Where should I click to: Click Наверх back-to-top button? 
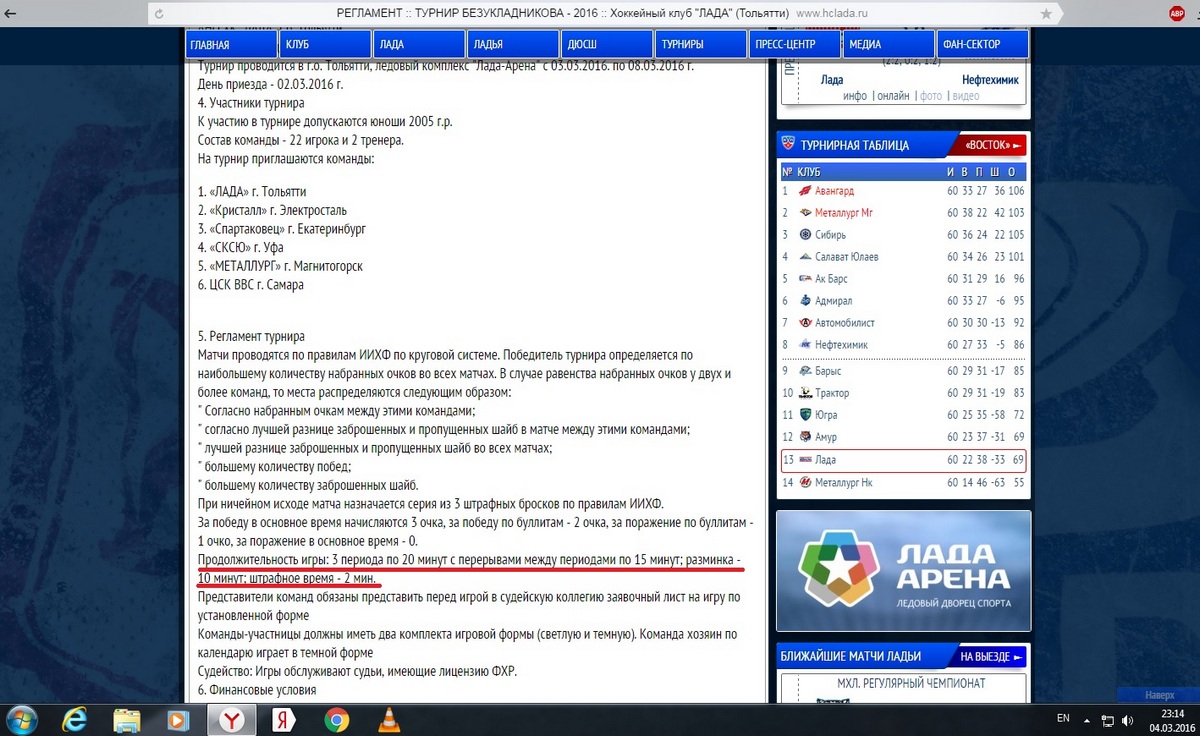click(x=1159, y=694)
